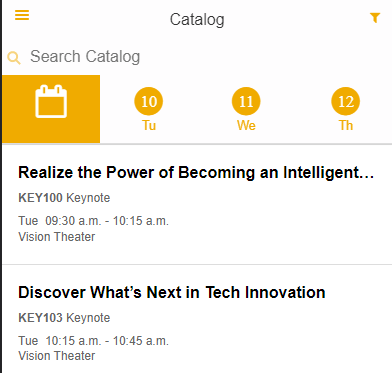The width and height of the screenshot is (392, 373).
Task: Open the catalog filter funnel icon
Action: click(x=375, y=18)
